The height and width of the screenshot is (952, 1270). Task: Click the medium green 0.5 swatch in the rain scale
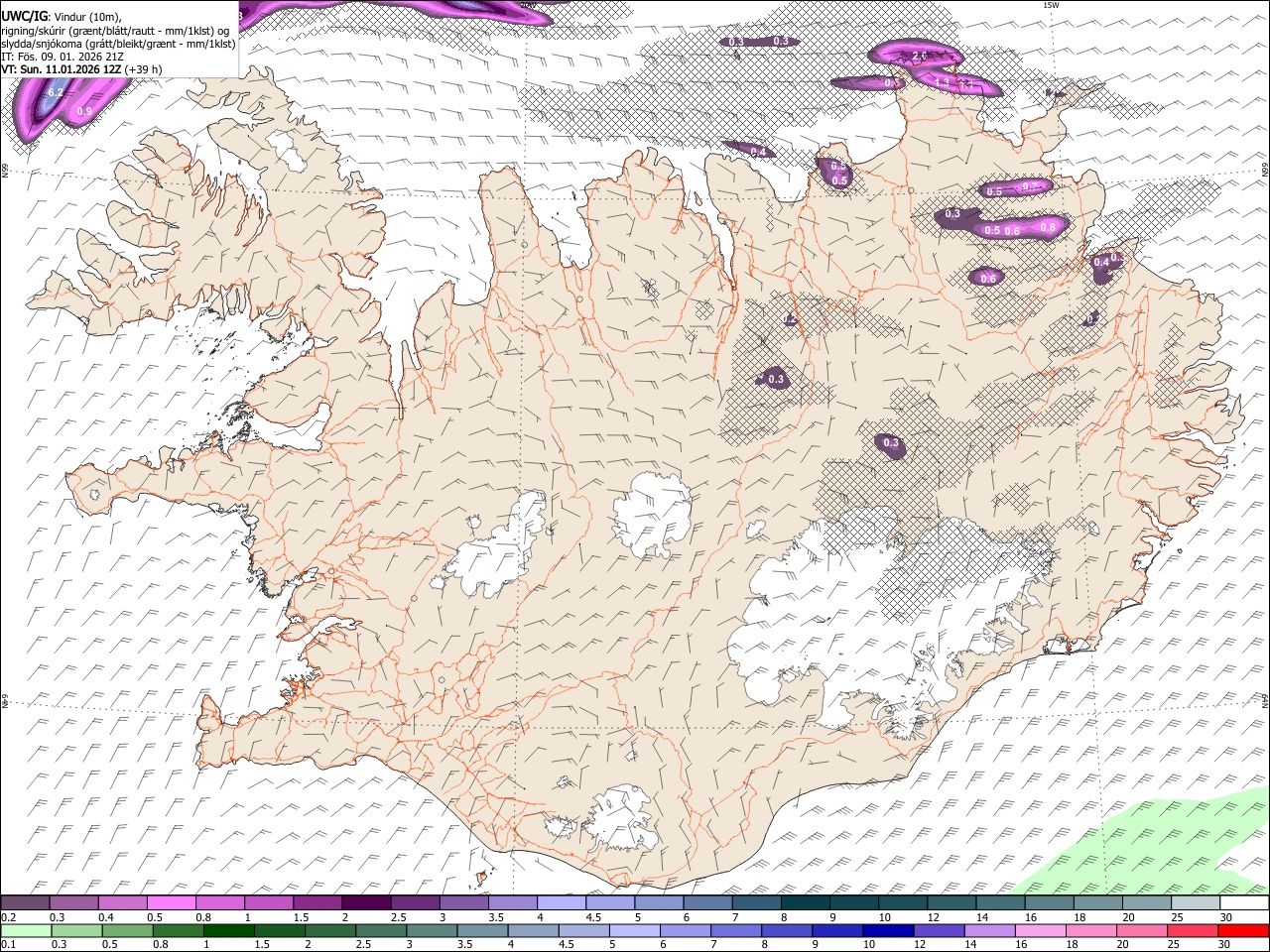128,930
